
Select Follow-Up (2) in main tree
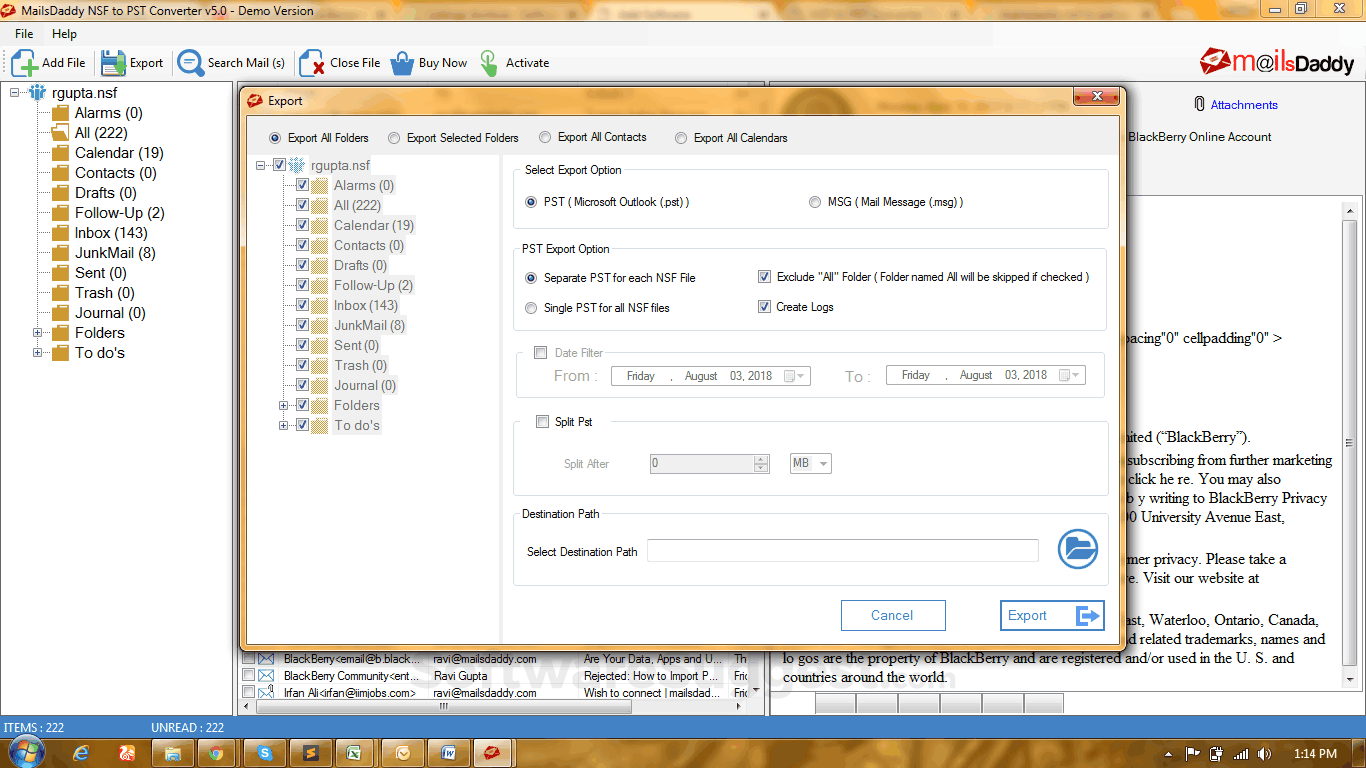[119, 213]
